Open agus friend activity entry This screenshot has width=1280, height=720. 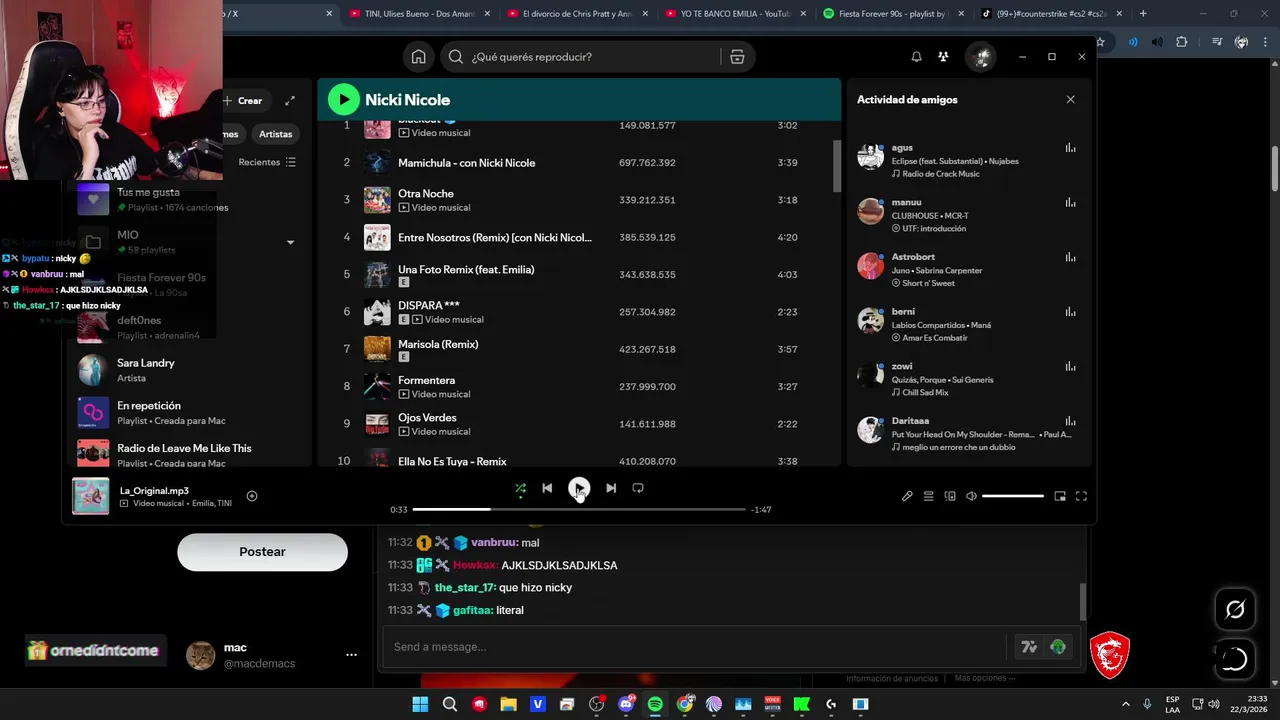(x=967, y=160)
